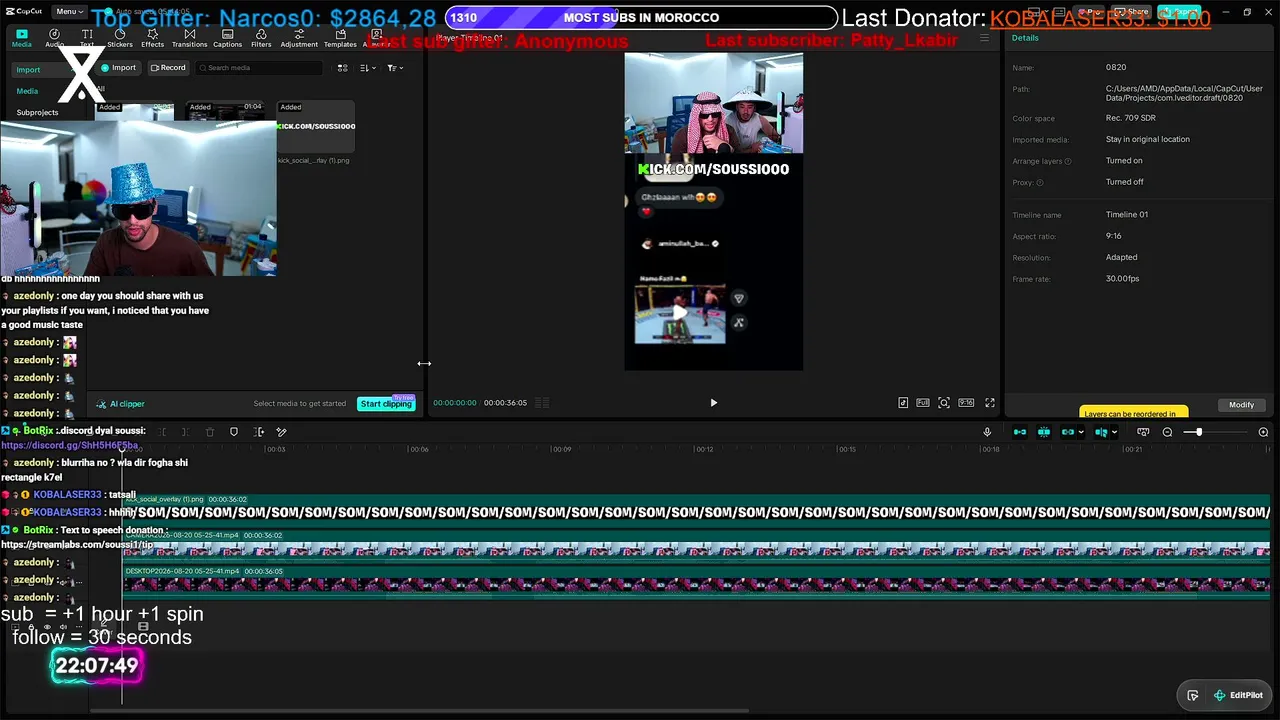Open the media filter dropdown
Viewport: 1280px width, 720px height.
click(395, 68)
